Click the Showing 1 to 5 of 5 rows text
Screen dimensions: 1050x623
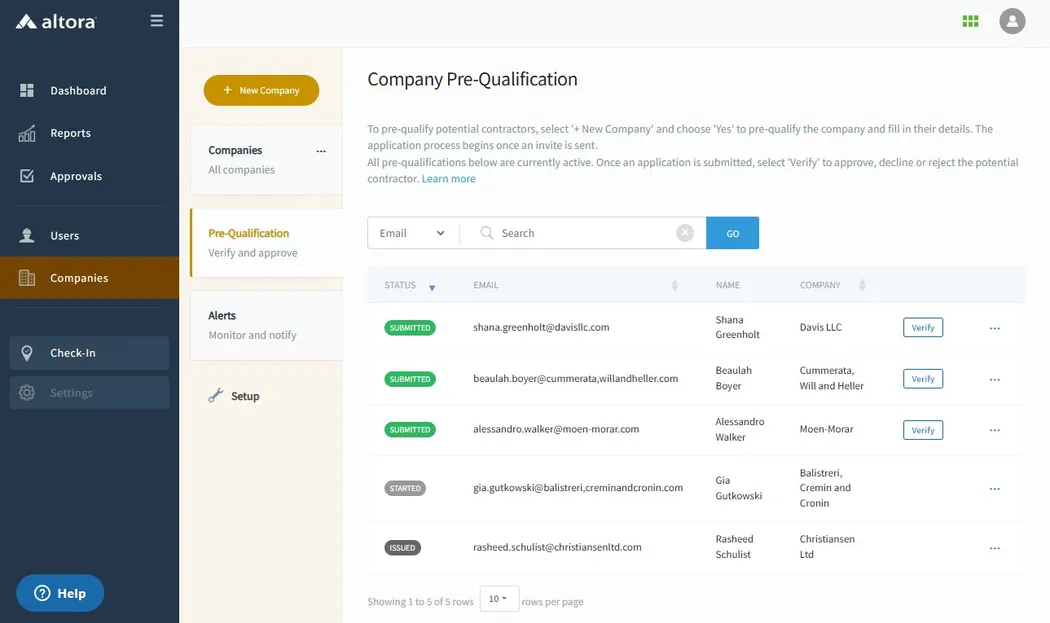[420, 602]
